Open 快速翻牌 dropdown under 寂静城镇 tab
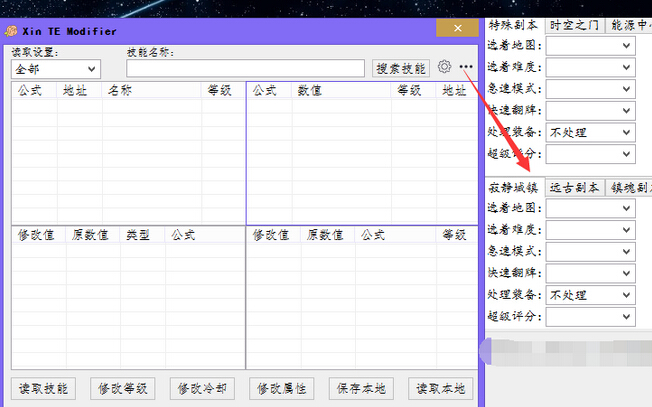 [x=590, y=273]
